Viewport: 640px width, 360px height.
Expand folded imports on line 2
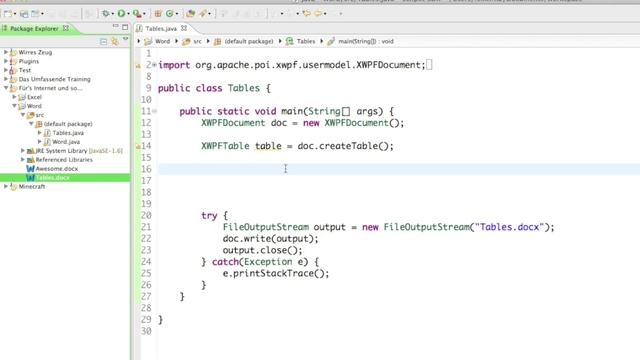[x=154, y=64]
